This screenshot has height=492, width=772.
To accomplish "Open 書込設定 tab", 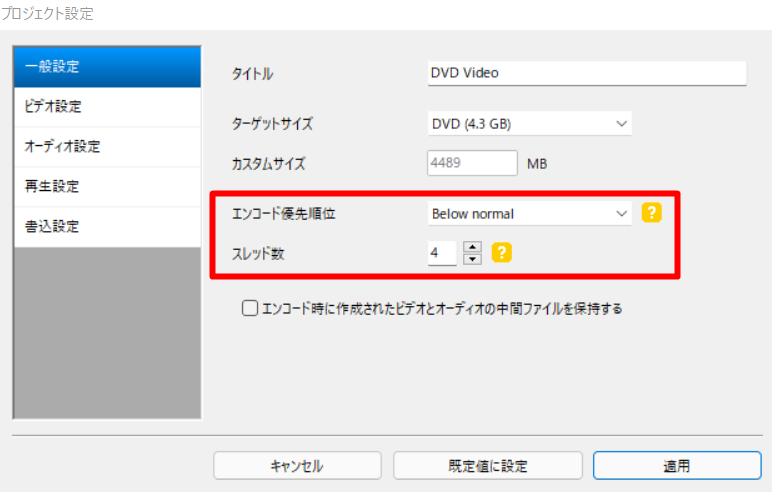I will pos(107,227).
